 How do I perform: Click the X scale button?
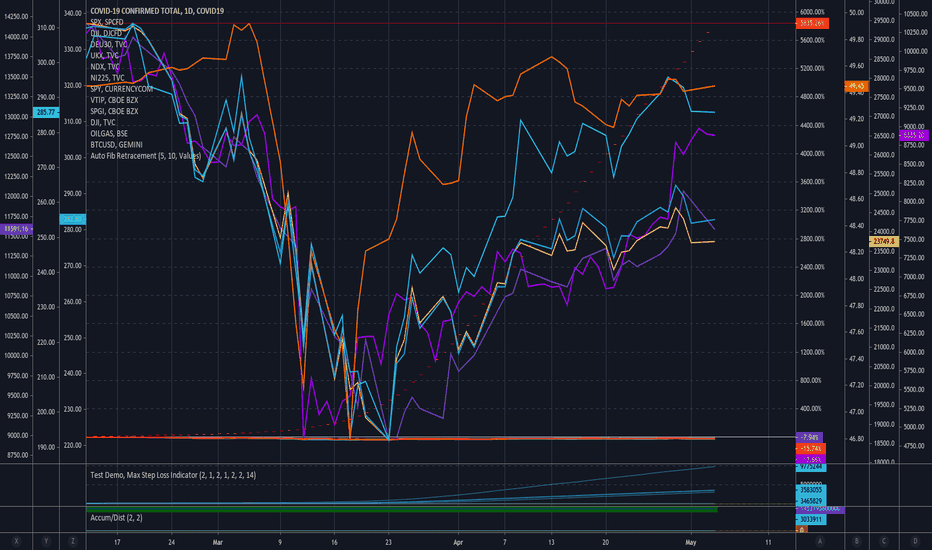(x=16, y=541)
